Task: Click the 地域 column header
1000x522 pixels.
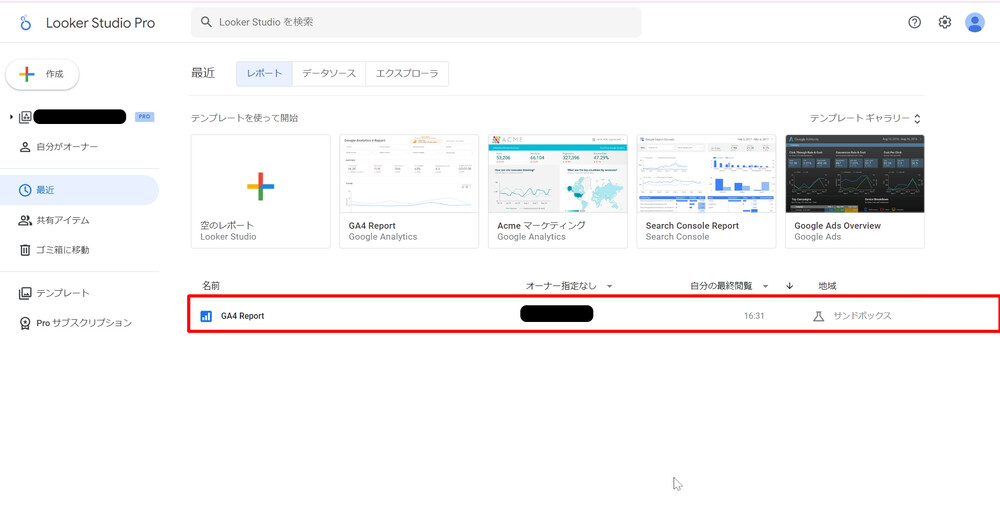Action: click(x=827, y=286)
